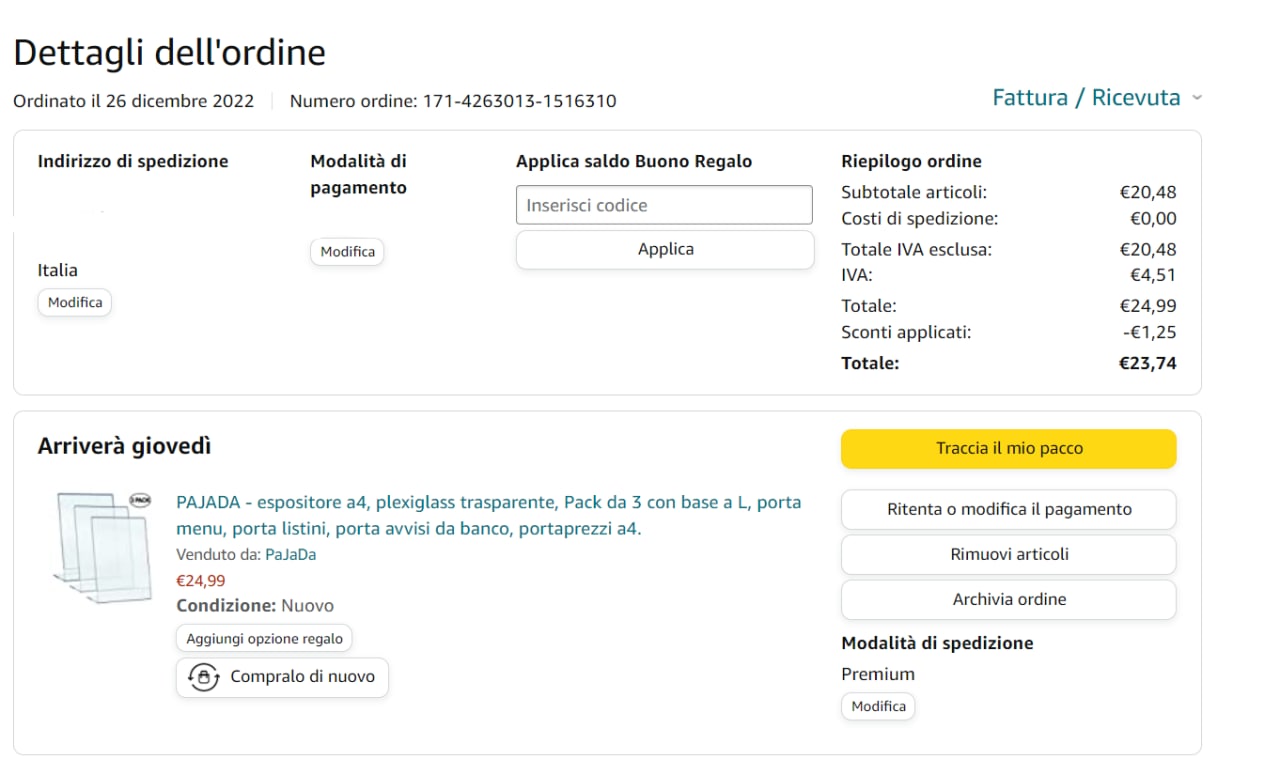This screenshot has height=759, width=1280.
Task: Open the Fattura / Ricevuta link
Action: click(x=1086, y=98)
